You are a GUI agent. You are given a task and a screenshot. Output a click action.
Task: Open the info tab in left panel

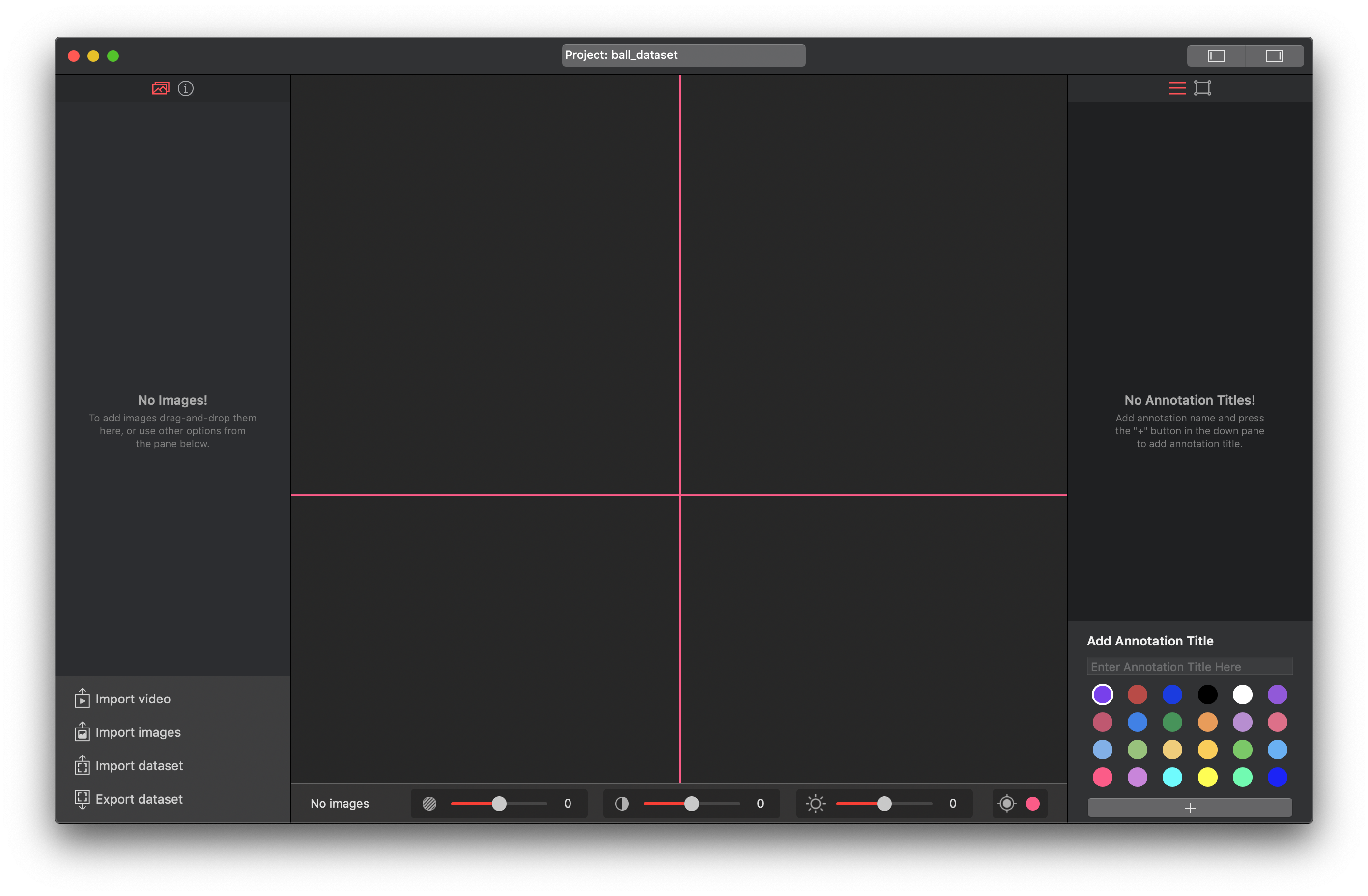186,88
